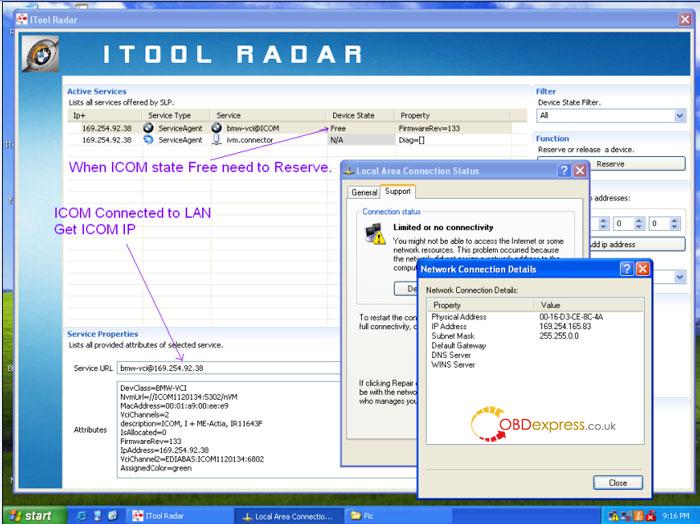Click the ServiceAgent icon in the ivm.connector row
The height and width of the screenshot is (524, 700).
pos(148,140)
